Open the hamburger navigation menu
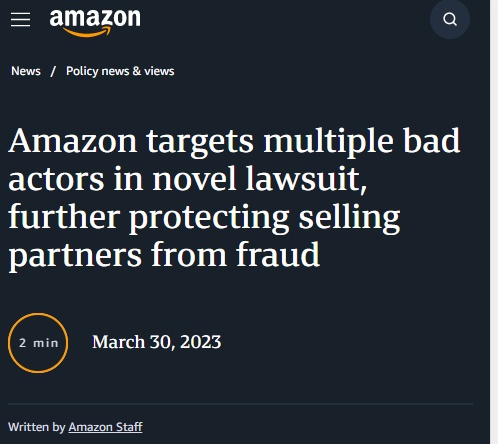The height and width of the screenshot is (444, 498). (20, 19)
